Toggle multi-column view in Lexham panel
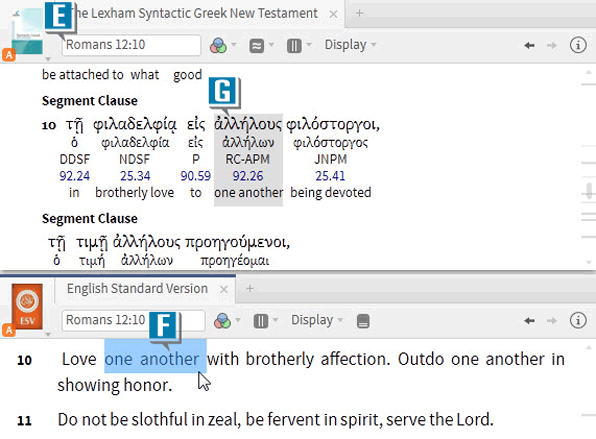Viewport: 596px width, 439px height. (294, 46)
